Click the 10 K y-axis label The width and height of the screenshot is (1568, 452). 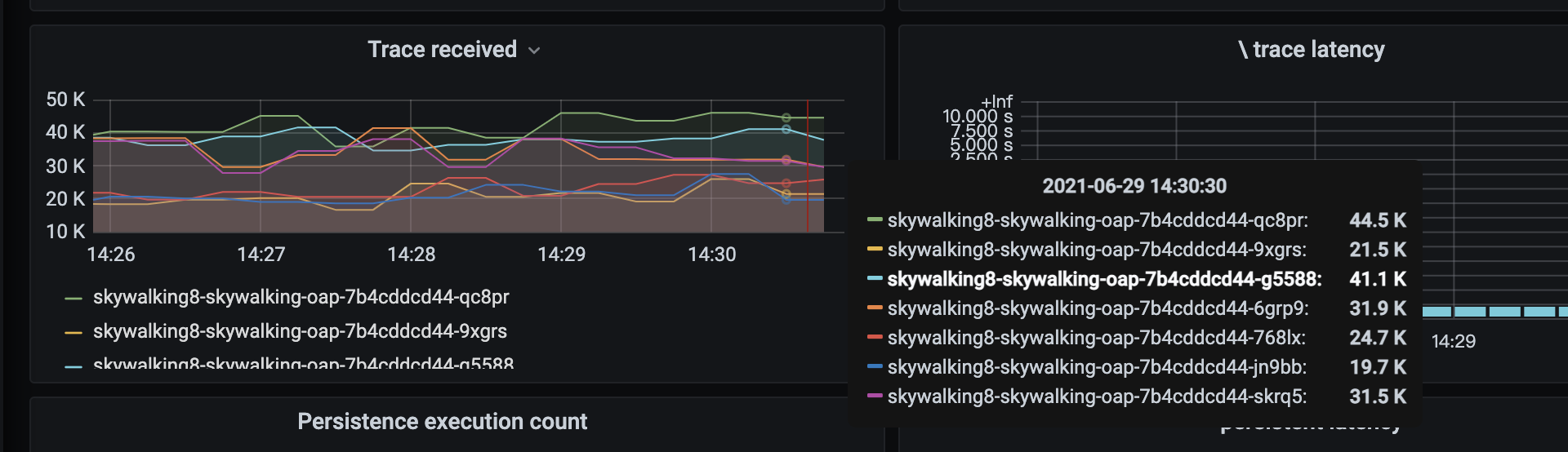click(x=65, y=232)
